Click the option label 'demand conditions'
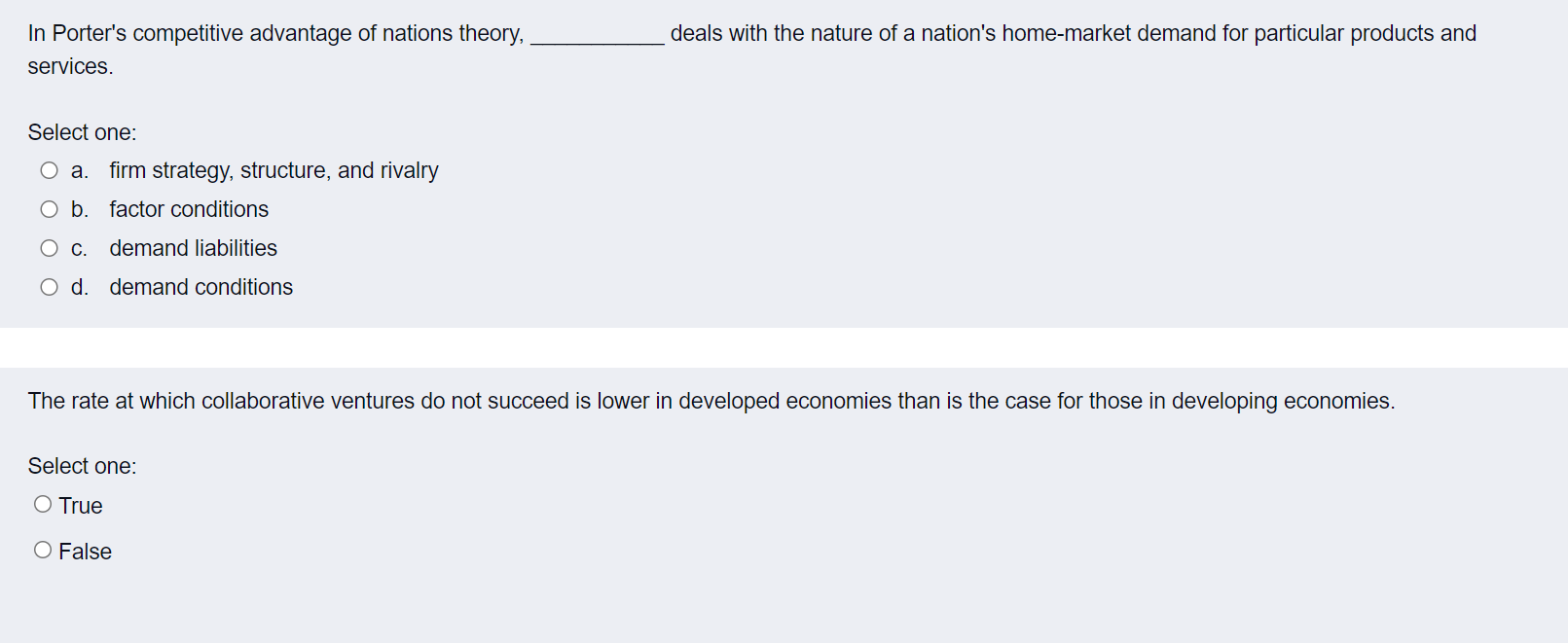The image size is (1568, 643). point(201,286)
